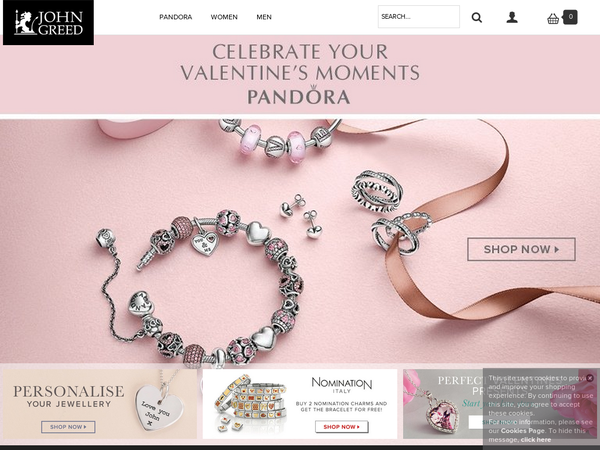Open the Men menu
This screenshot has height=450, width=600.
coord(264,17)
